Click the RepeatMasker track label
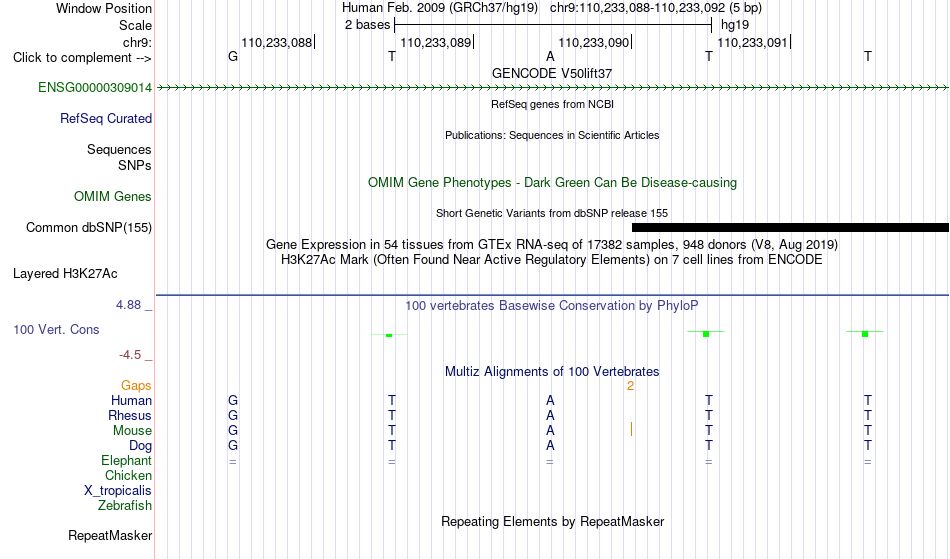This screenshot has height=559, width=950. (110, 535)
